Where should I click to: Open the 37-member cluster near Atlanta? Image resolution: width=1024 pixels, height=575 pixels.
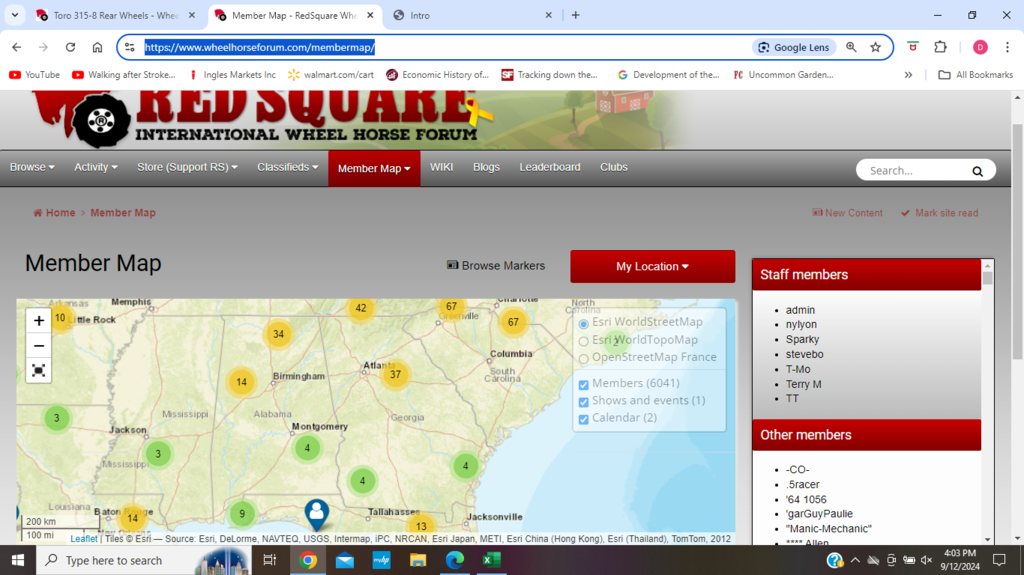pyautogui.click(x=395, y=374)
